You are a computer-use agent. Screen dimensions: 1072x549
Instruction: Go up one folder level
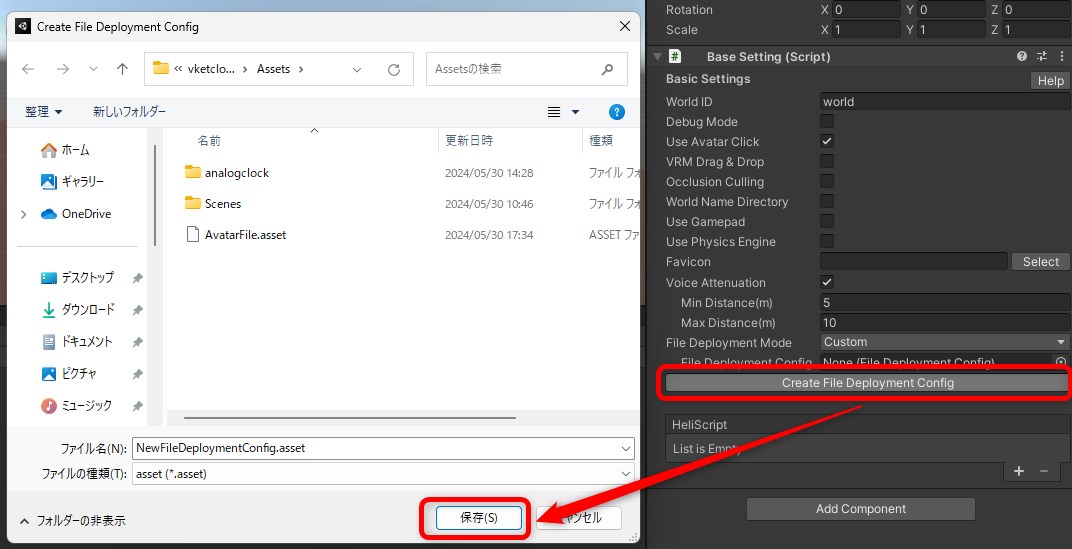point(122,69)
